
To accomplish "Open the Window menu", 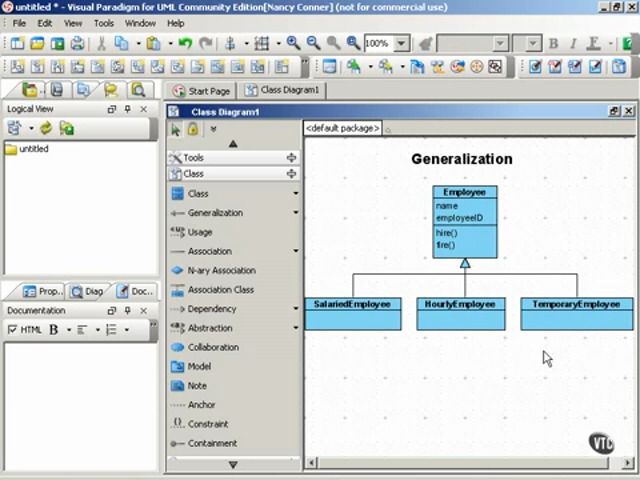I will tap(140, 23).
